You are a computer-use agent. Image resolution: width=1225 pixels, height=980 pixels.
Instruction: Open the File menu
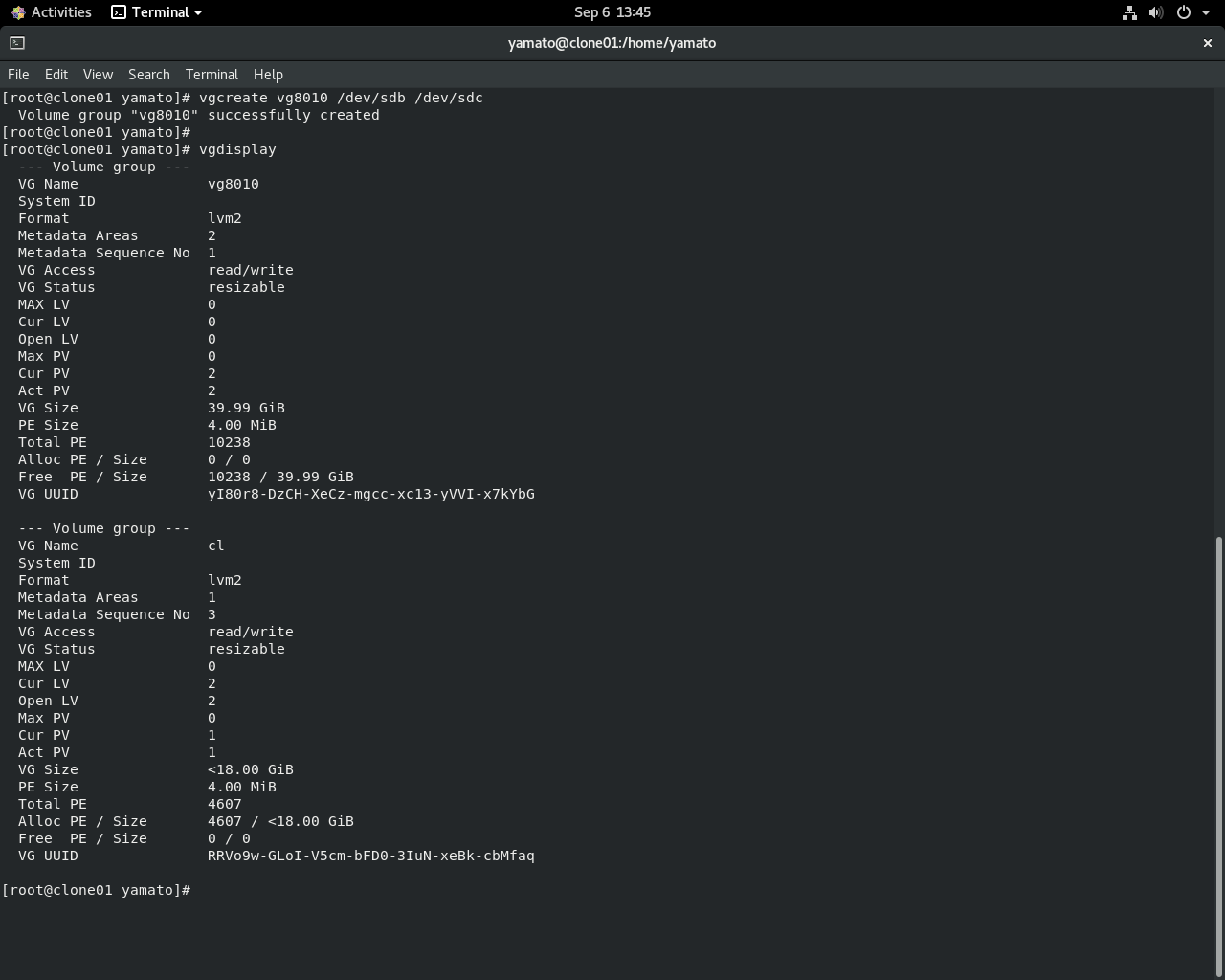[x=18, y=75]
